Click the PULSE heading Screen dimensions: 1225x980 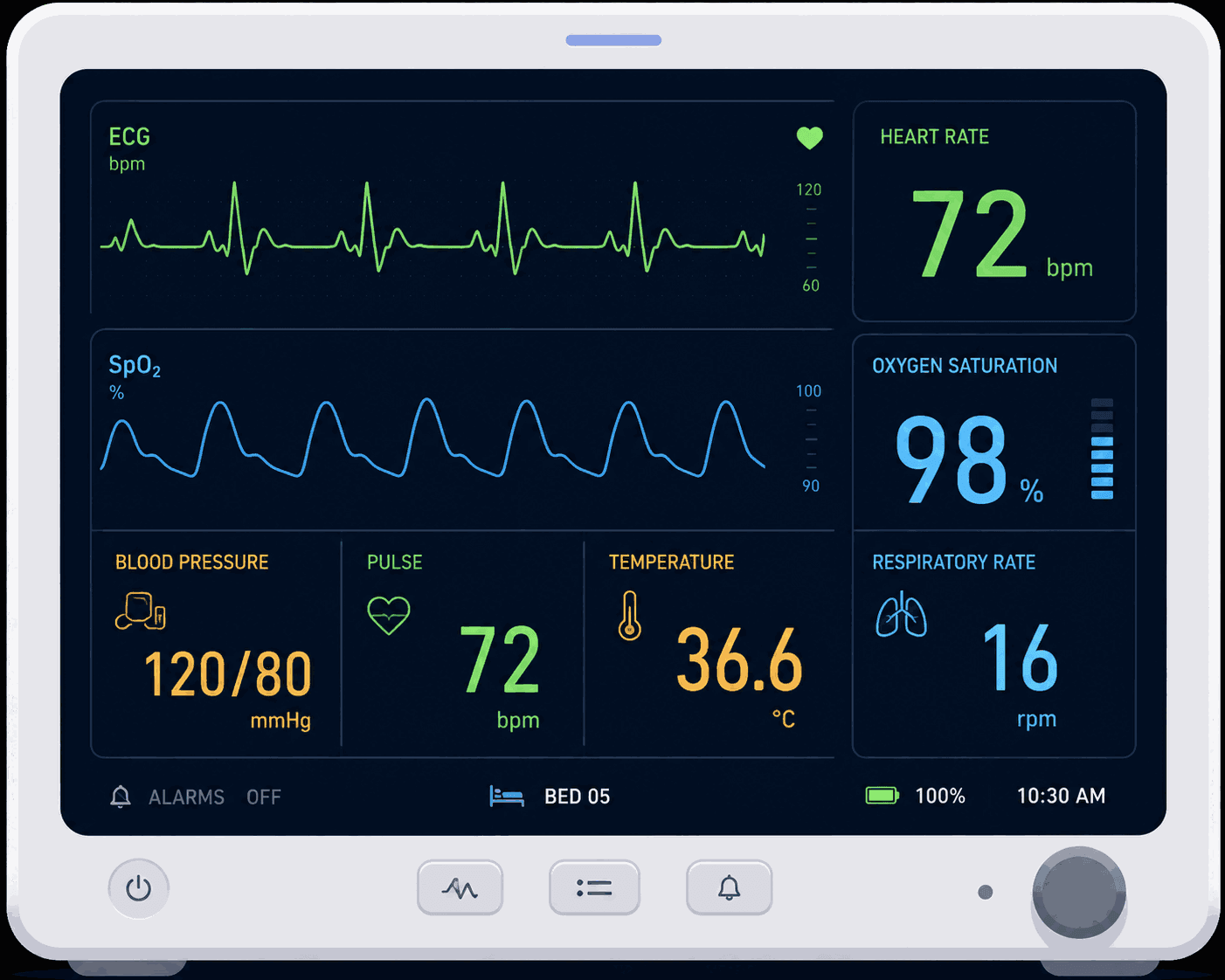[395, 562]
